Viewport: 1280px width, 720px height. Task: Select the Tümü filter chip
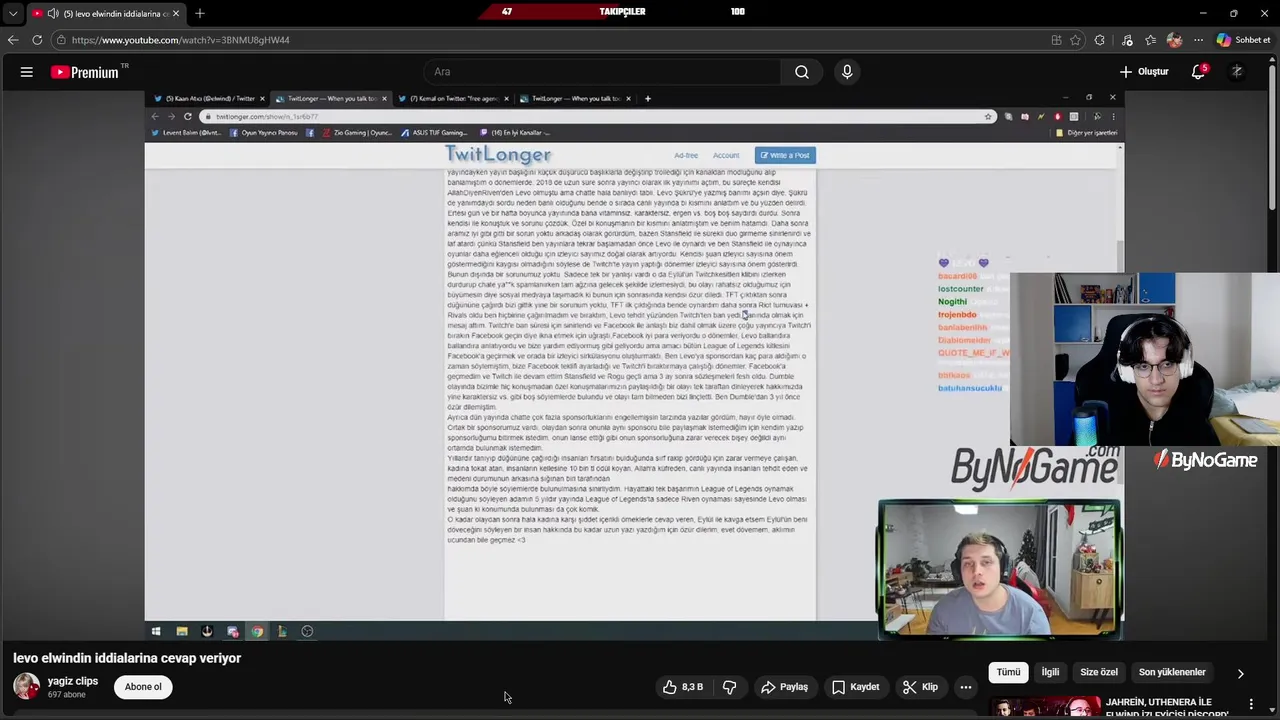coord(1008,672)
